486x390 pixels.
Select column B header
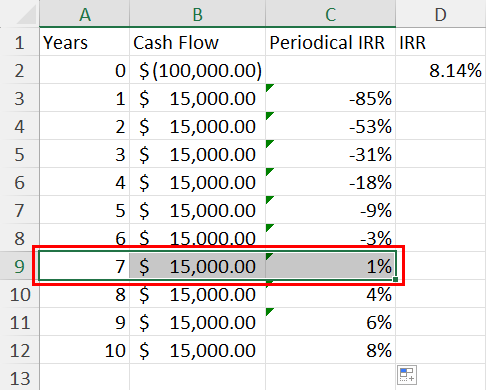tap(197, 13)
